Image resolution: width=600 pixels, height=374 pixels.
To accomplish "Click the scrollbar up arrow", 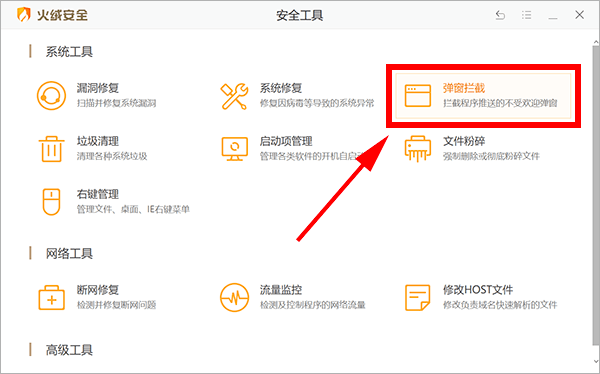I will coord(596,42).
